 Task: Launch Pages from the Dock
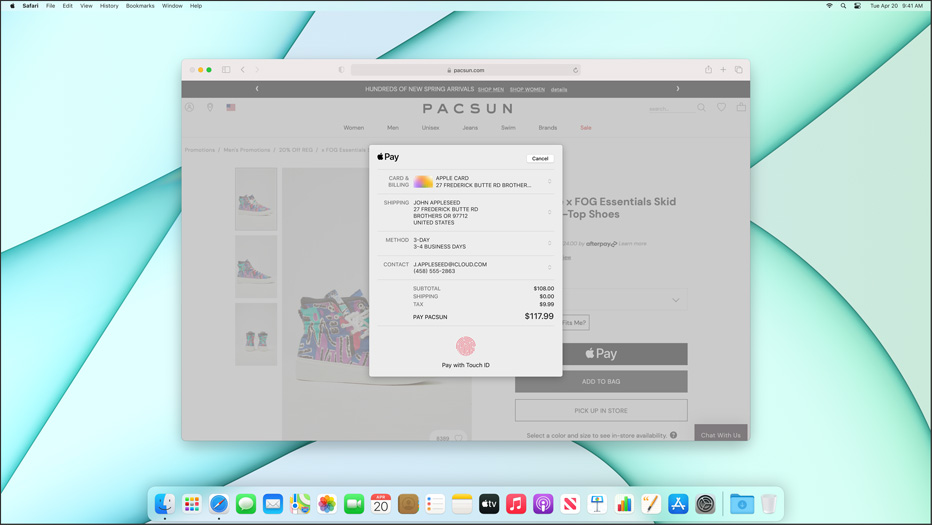click(651, 504)
